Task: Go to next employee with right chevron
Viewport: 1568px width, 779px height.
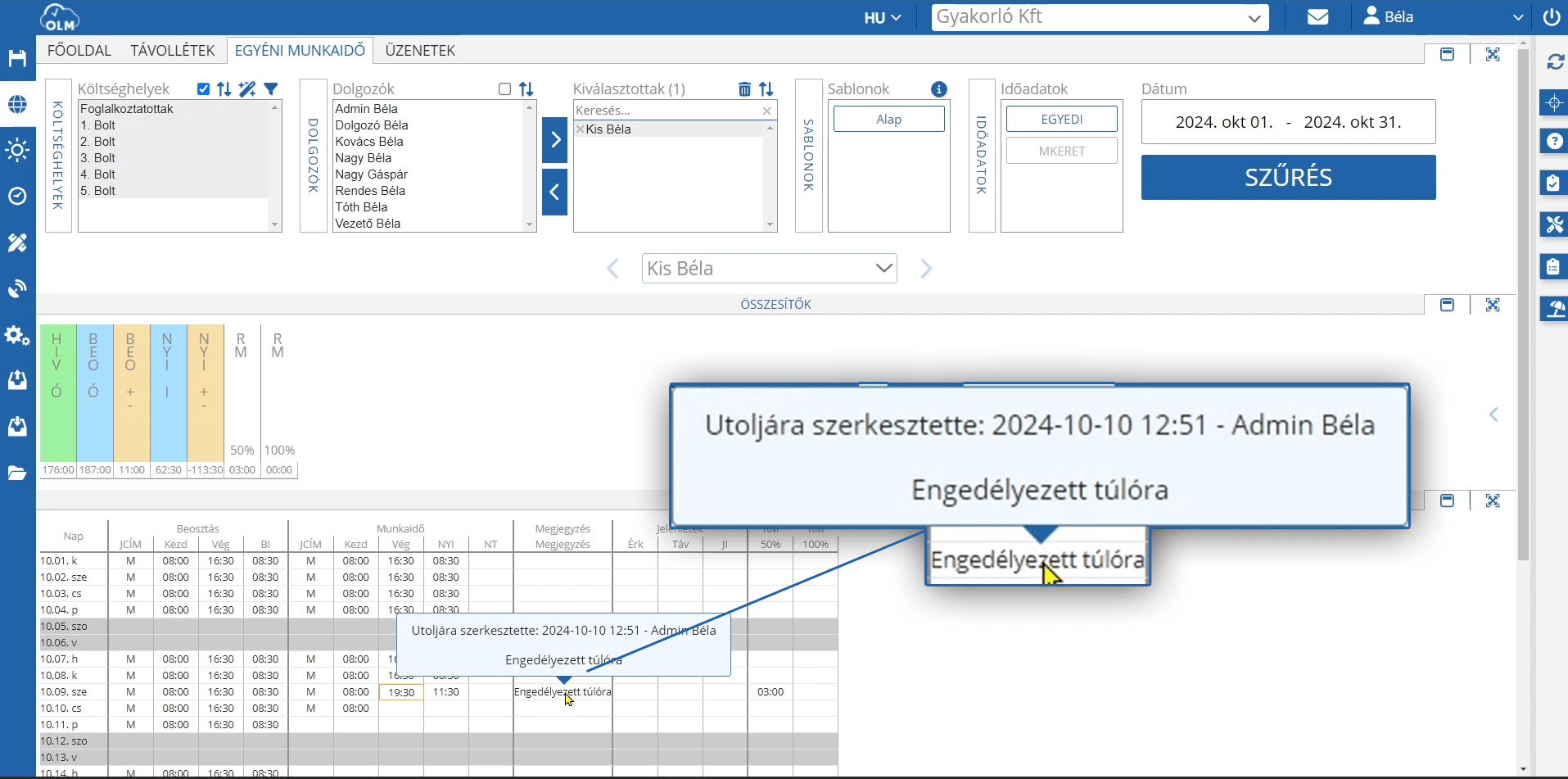Action: coord(926,269)
